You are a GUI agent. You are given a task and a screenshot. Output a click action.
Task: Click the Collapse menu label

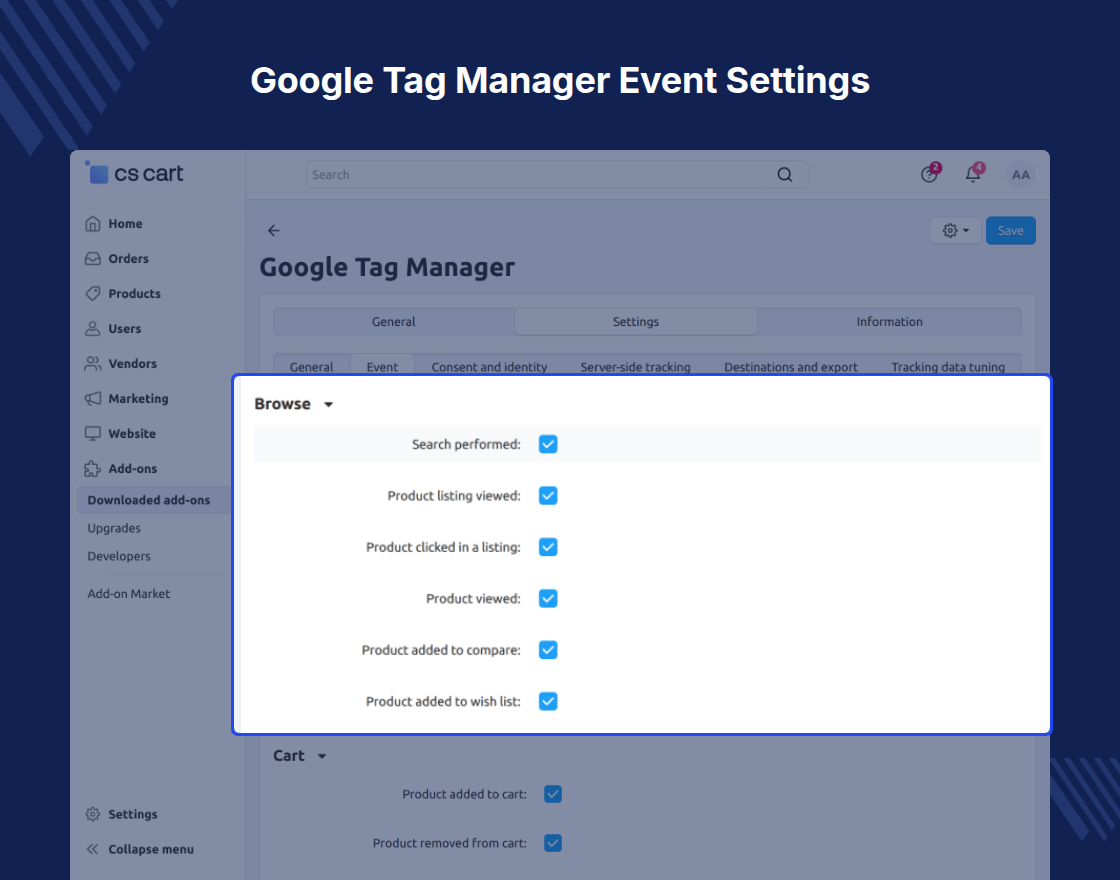click(151, 849)
